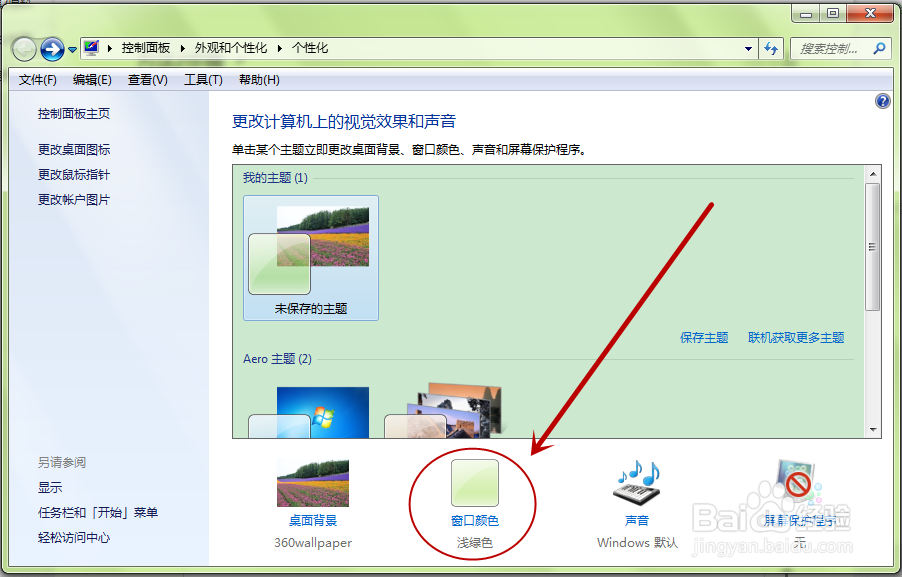Click the blue Help question-mark icon
This screenshot has height=577, width=902.
[882, 100]
